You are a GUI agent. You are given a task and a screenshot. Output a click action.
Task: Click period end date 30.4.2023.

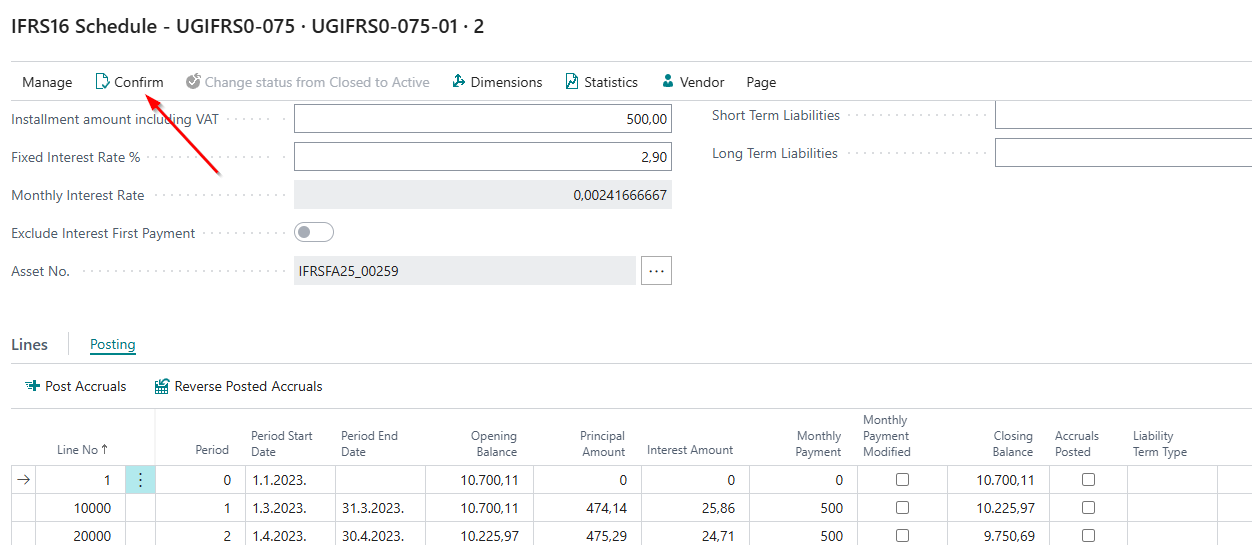point(373,536)
